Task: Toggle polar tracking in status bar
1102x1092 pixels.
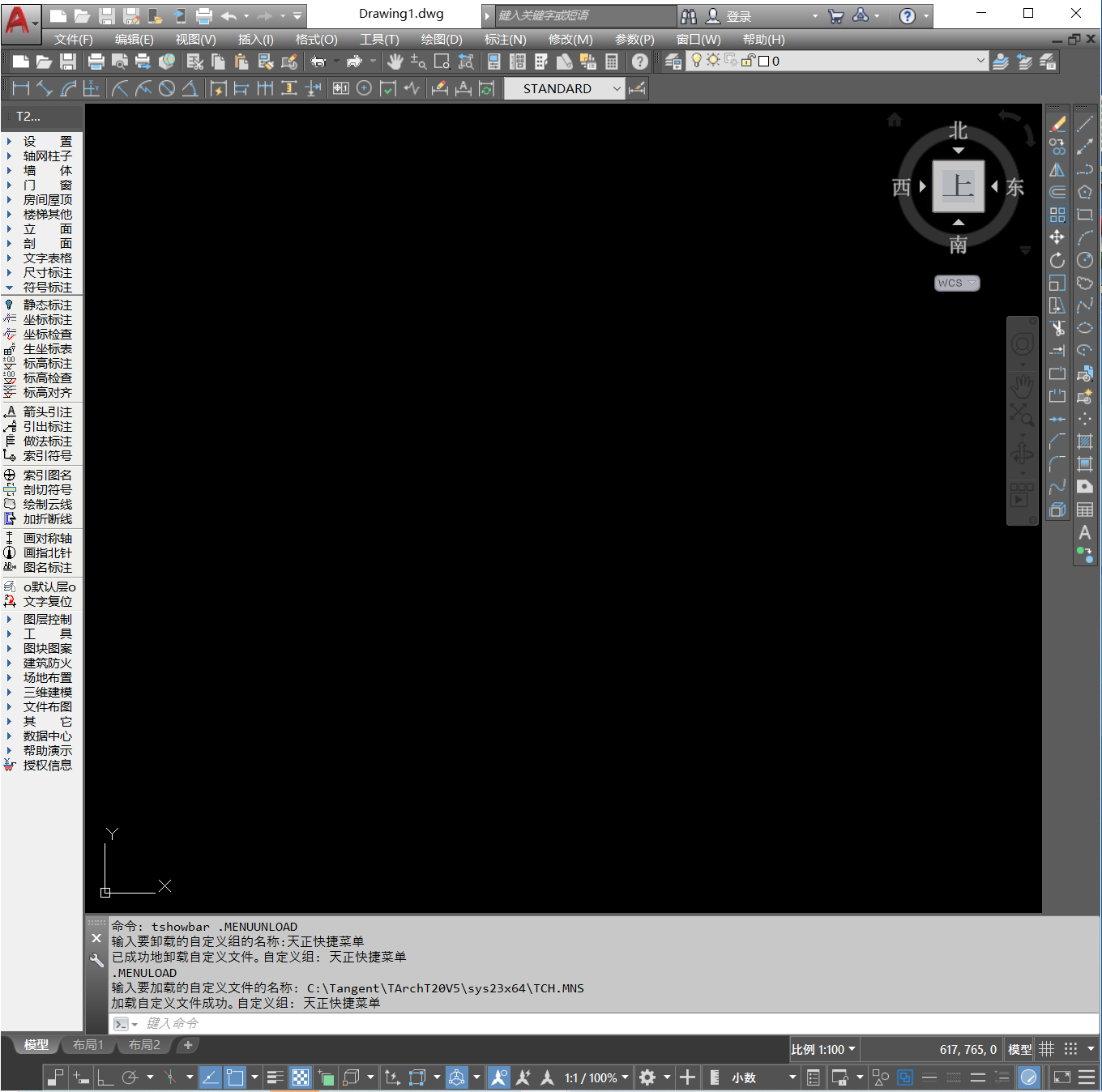Action: pos(130,1077)
